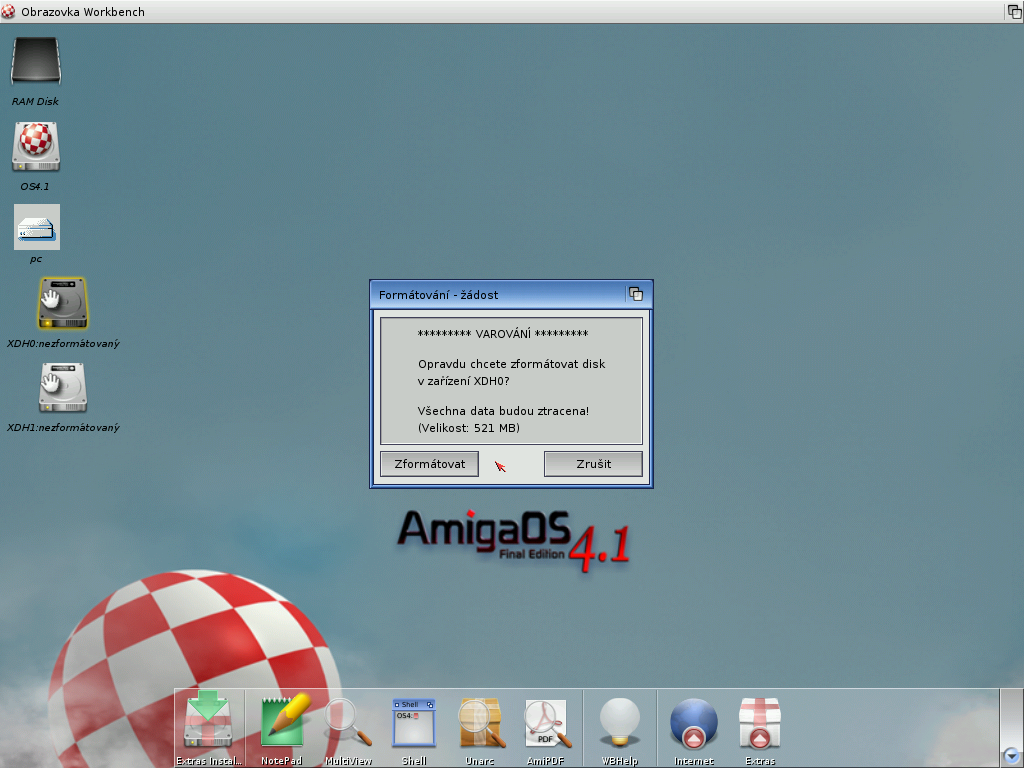Confirm formatting with the Zformátovat button
The height and width of the screenshot is (768, 1024).
tap(429, 464)
